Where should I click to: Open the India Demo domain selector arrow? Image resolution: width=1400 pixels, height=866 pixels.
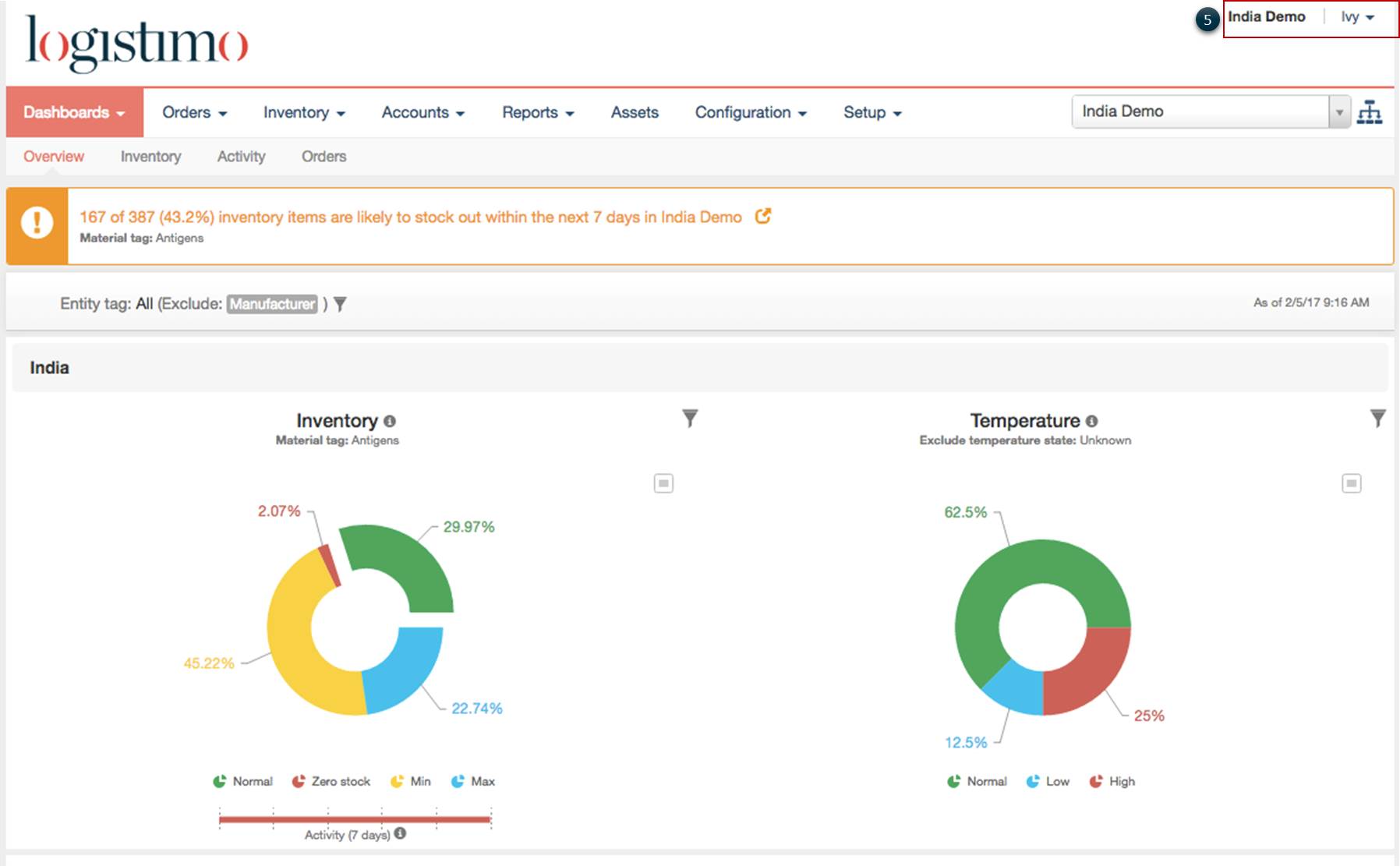pyautogui.click(x=1339, y=112)
